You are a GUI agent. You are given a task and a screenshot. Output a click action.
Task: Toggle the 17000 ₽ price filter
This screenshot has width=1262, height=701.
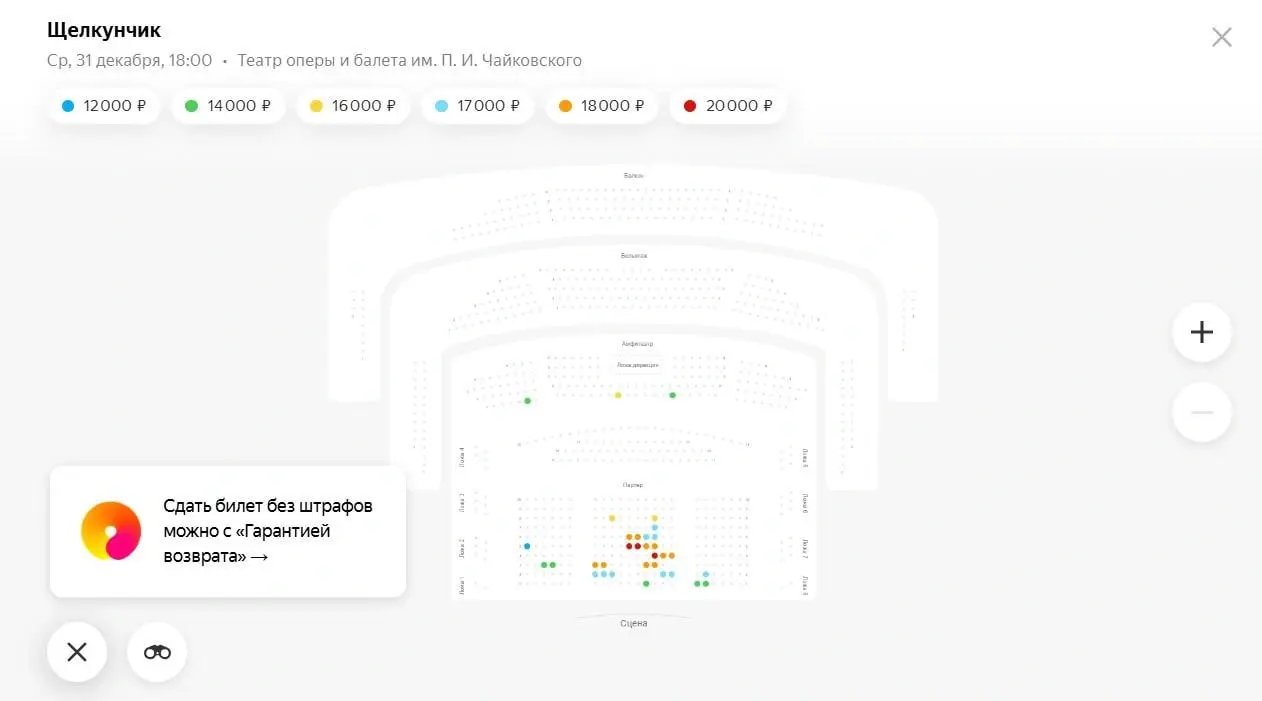(477, 106)
